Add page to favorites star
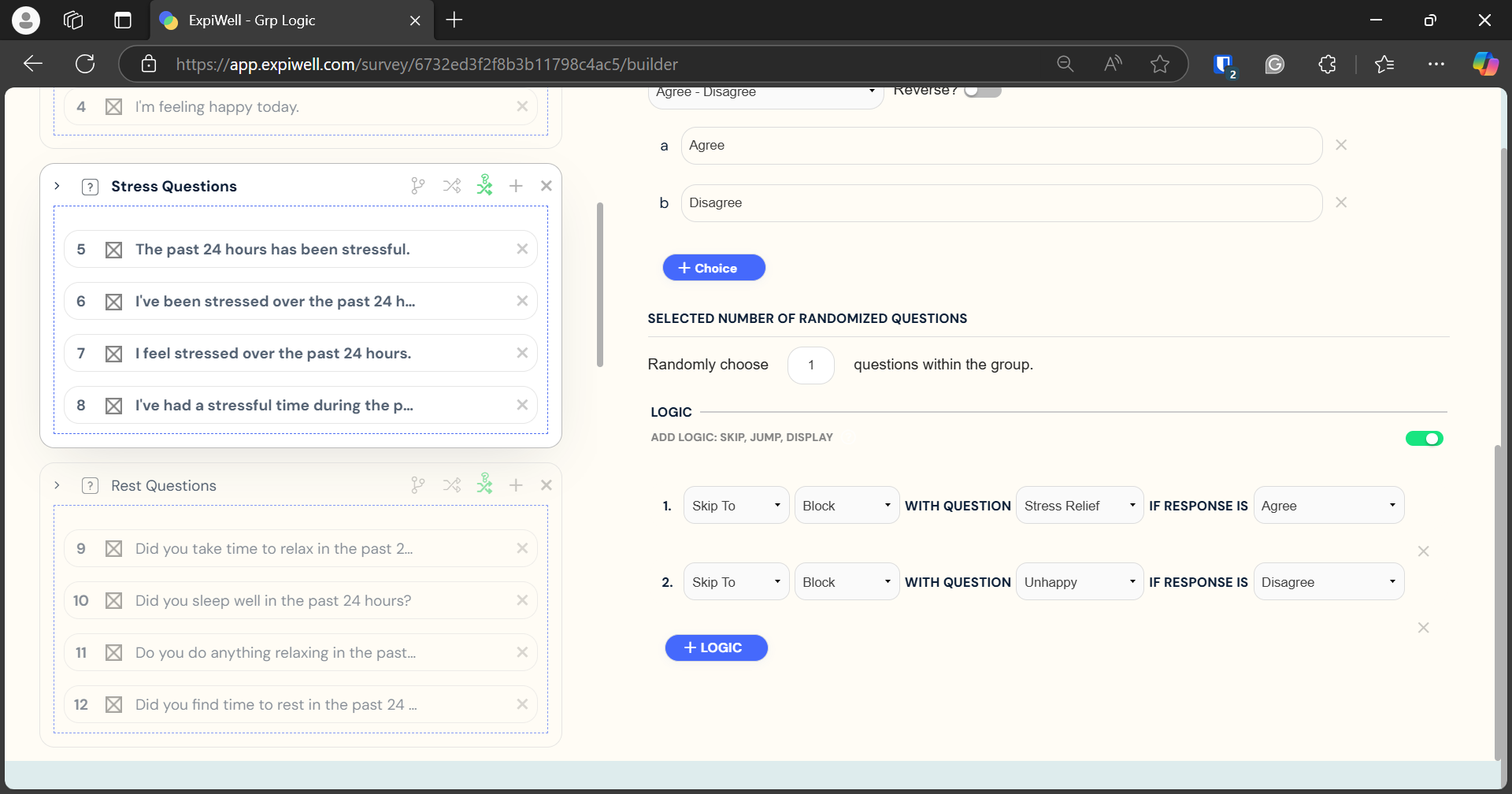Screen dimensions: 1512x794 coord(1160,64)
